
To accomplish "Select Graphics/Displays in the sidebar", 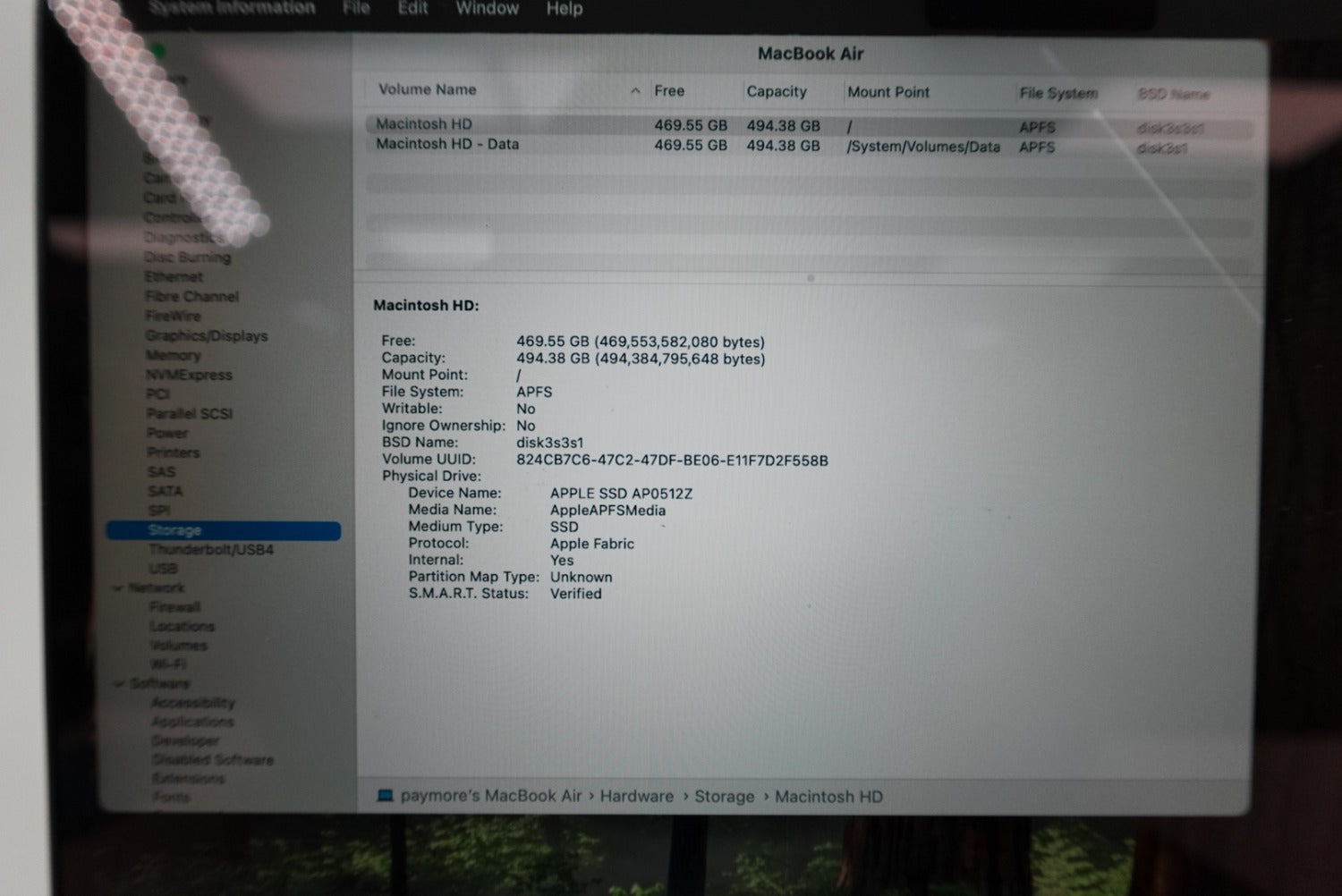I will (207, 336).
